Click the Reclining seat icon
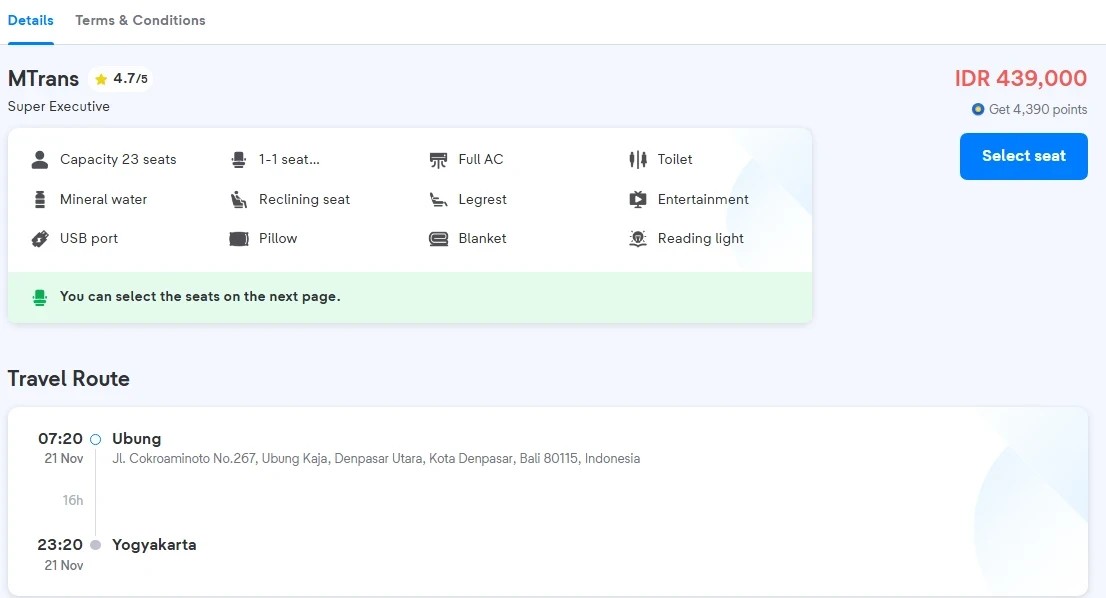Viewport: 1106px width, 598px height. point(239,200)
